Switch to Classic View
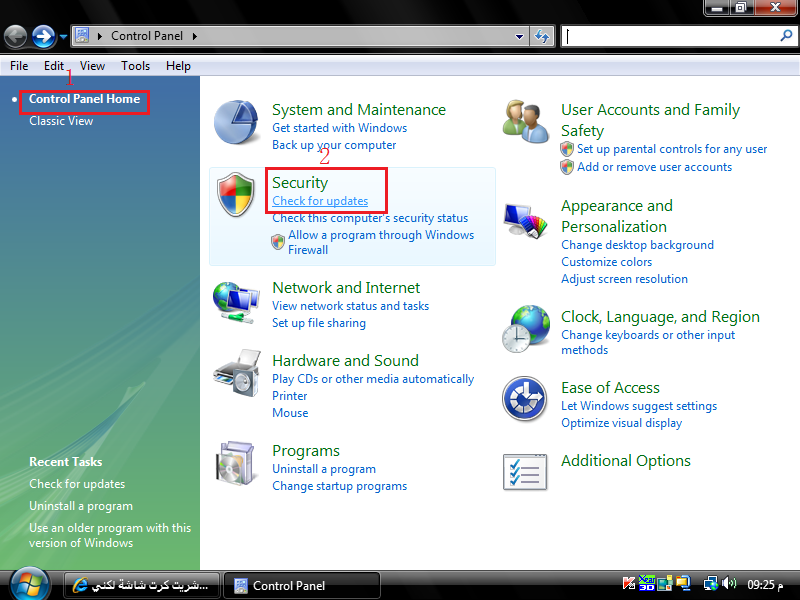The width and height of the screenshot is (800, 600). pos(61,121)
